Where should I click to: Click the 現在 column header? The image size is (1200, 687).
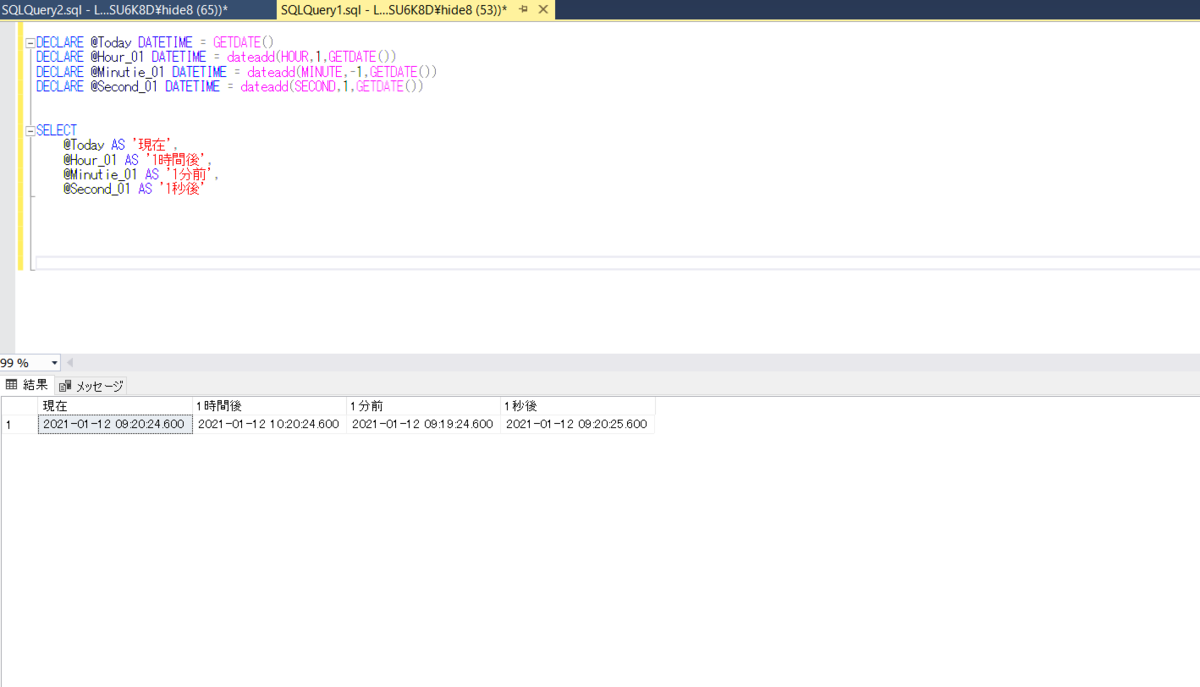click(115, 406)
